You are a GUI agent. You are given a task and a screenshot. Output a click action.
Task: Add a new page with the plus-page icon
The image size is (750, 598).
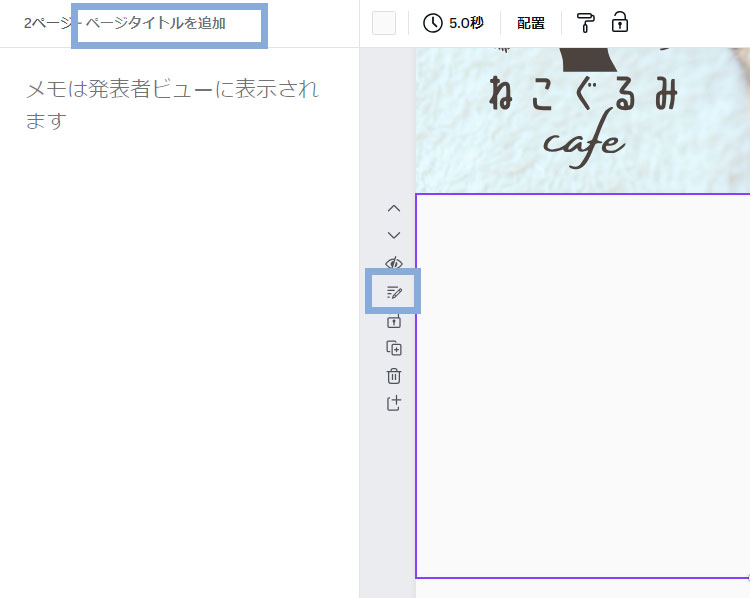(x=394, y=403)
